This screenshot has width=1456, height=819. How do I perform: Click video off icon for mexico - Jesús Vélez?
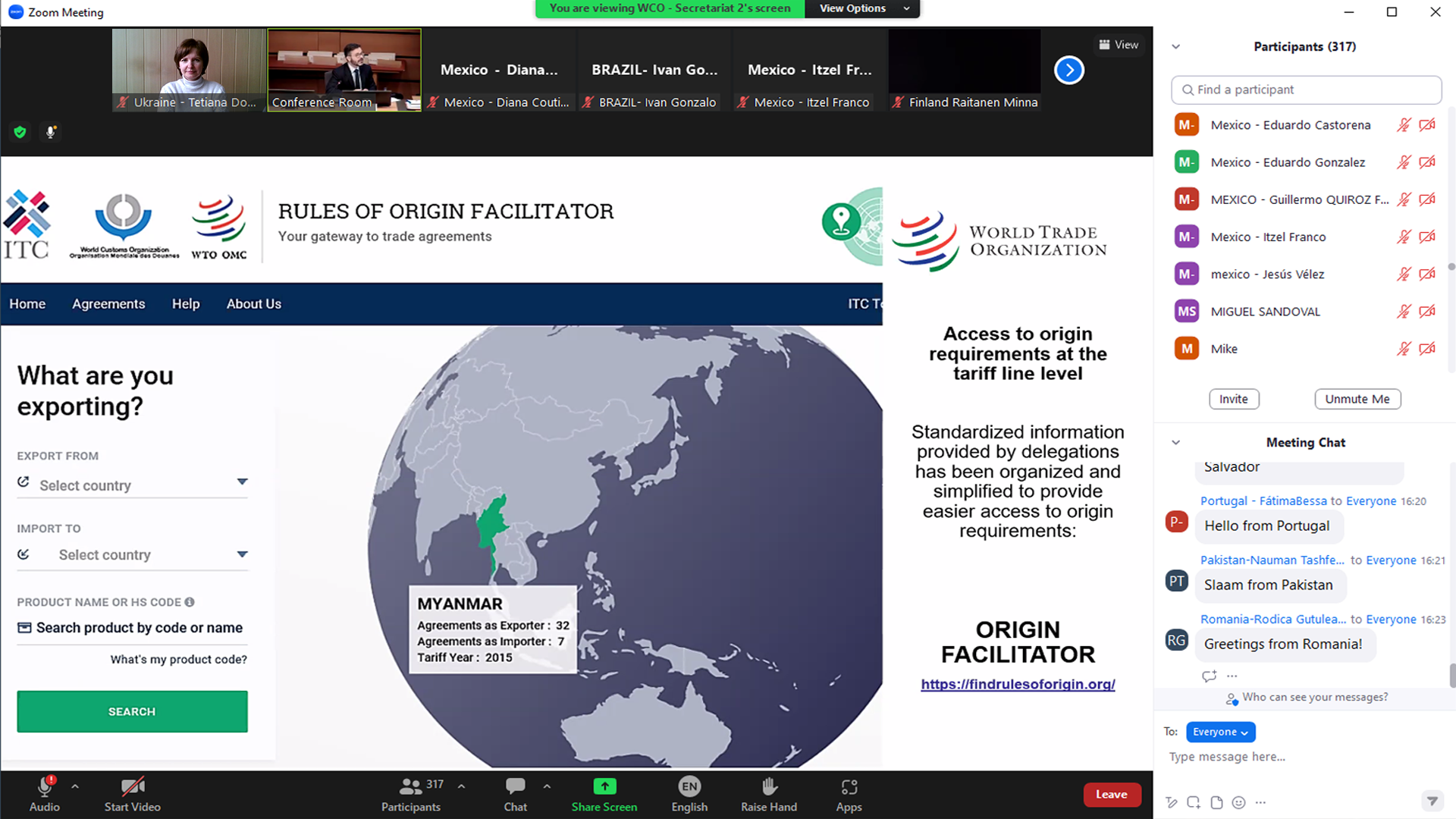(x=1427, y=275)
